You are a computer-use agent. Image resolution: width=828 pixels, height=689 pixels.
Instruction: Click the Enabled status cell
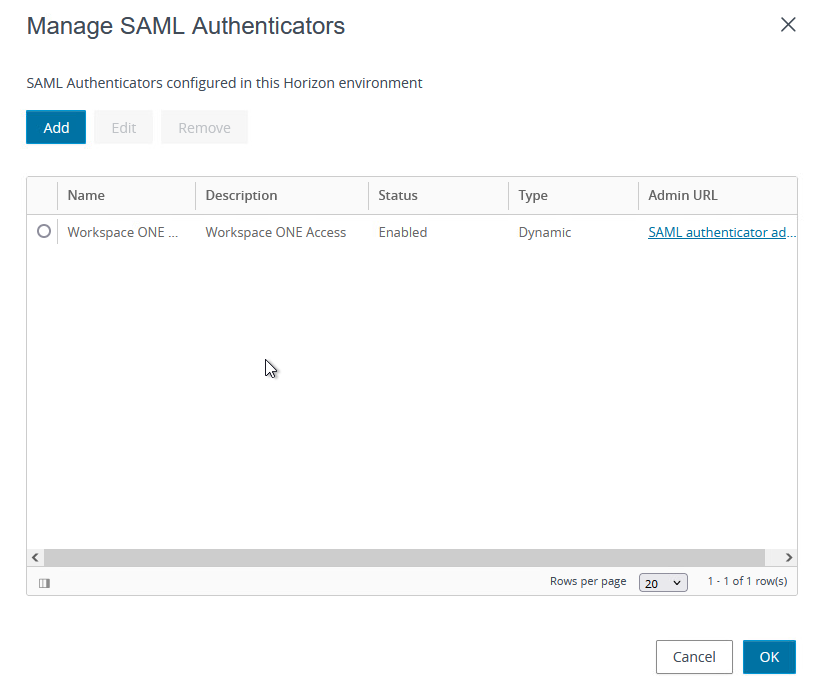coord(402,232)
